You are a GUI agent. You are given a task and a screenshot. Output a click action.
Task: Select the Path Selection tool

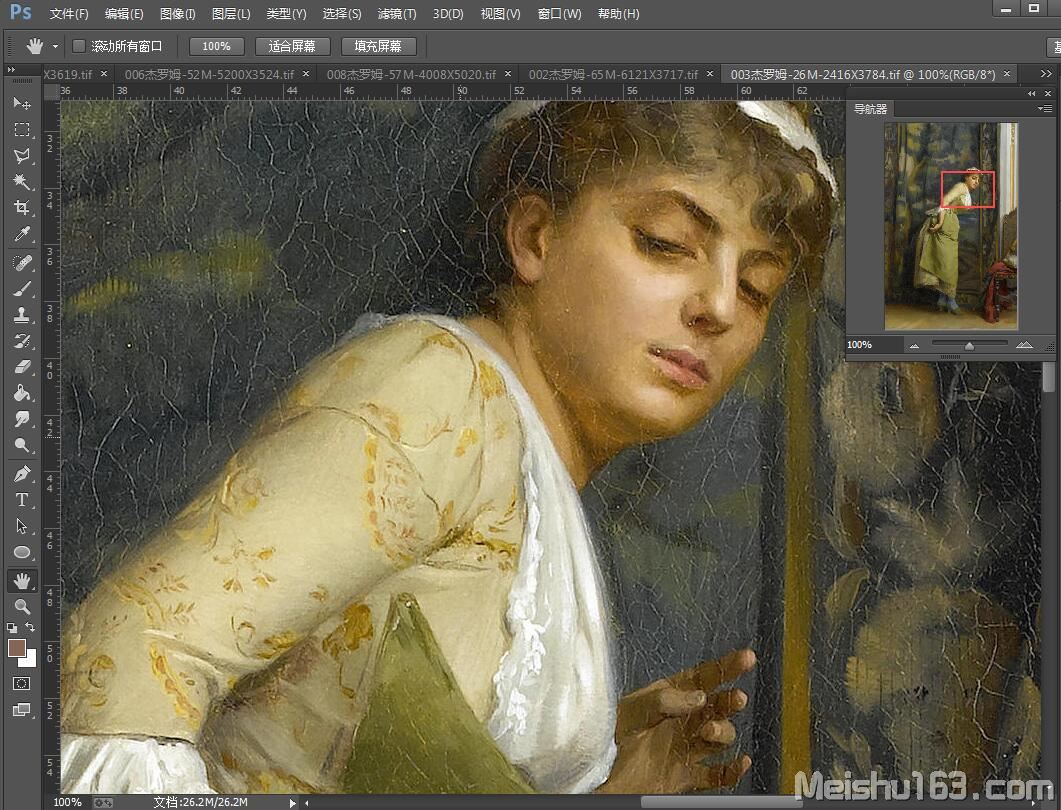pos(22,526)
